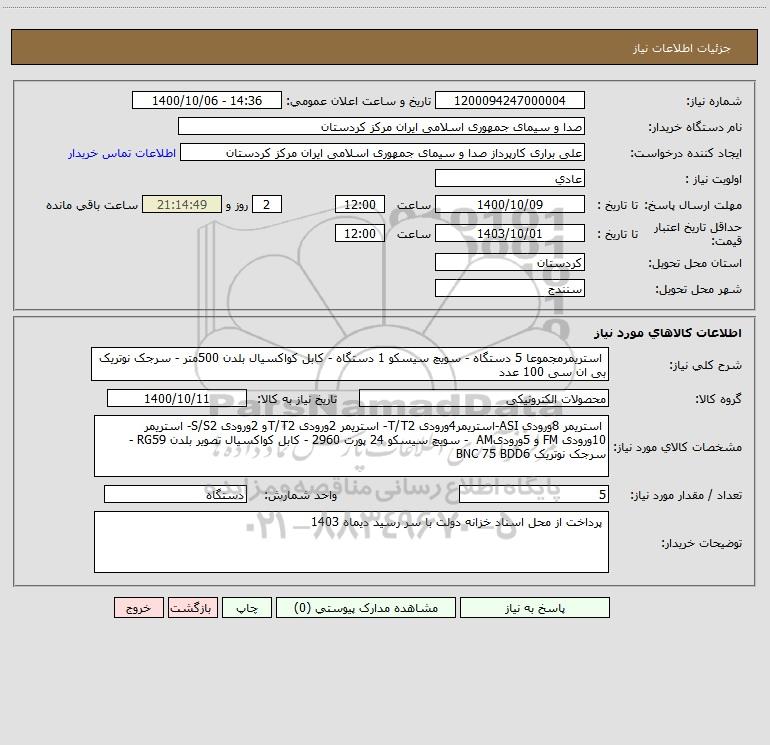Click the حداقل تاریخ اعتبار قیمت label
Viewport: 770px width, 745px height.
pos(698,234)
